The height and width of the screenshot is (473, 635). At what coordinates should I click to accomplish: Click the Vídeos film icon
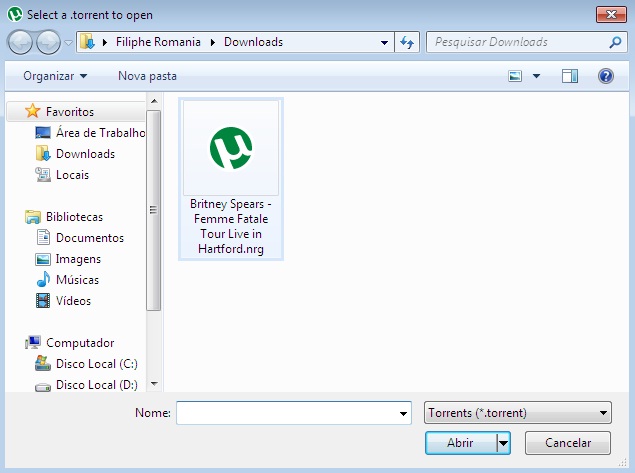(43, 300)
